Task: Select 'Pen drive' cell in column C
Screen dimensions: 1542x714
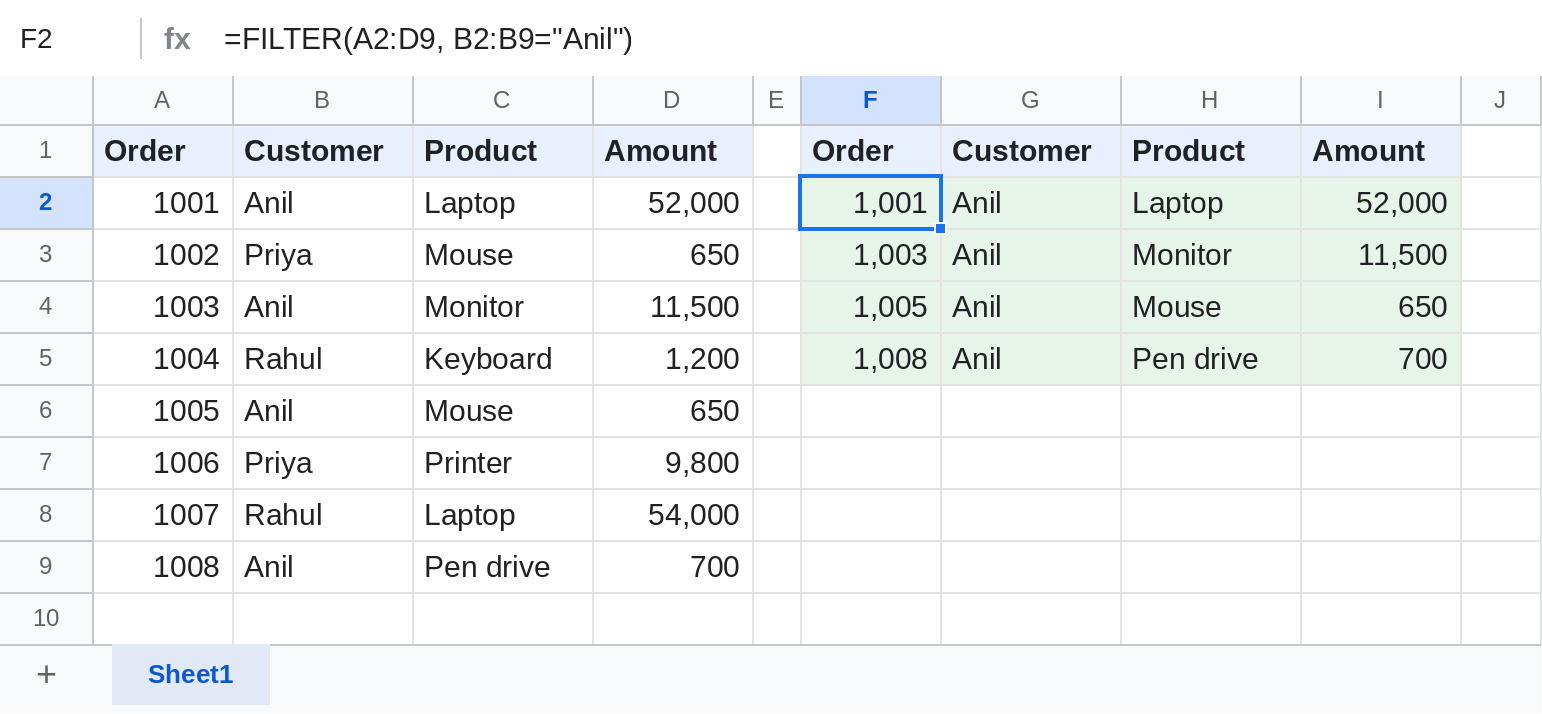Action: 503,567
